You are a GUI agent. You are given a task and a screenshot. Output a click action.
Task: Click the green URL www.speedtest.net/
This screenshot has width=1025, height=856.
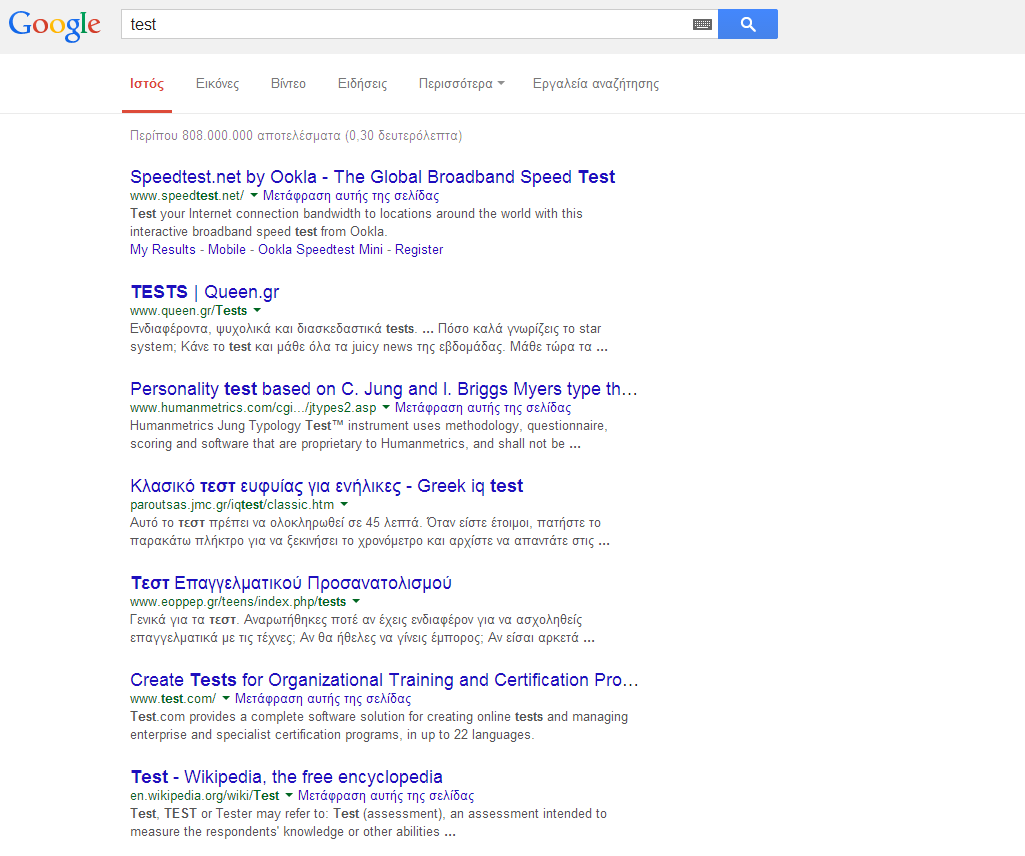coord(187,196)
